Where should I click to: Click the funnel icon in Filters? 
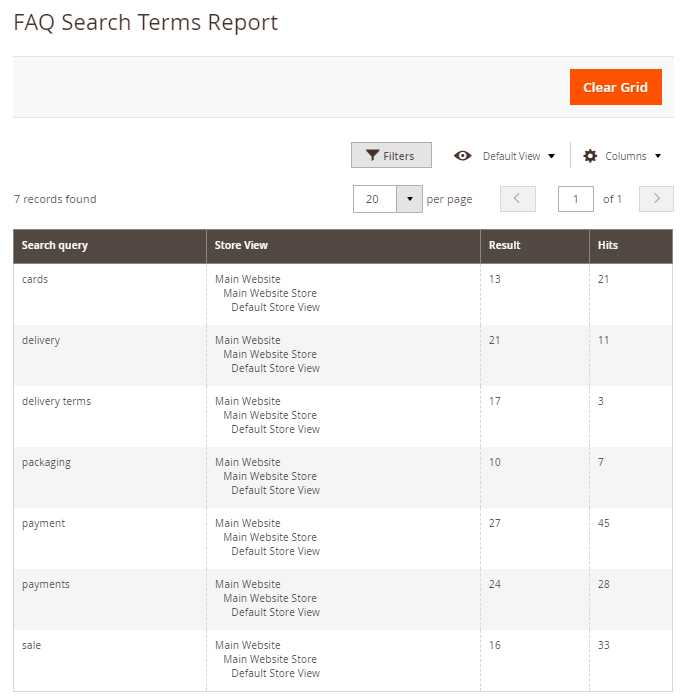(372, 155)
